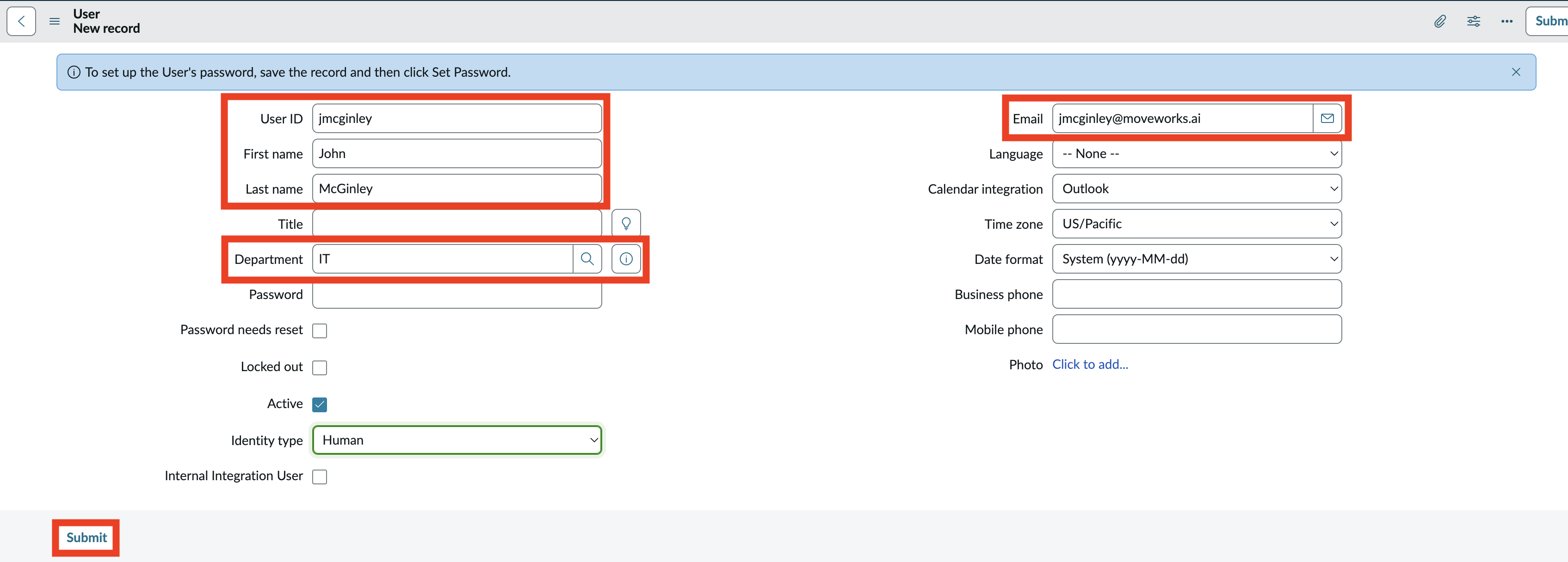The width and height of the screenshot is (1568, 562).
Task: Open the Identity type dropdown
Action: pos(457,440)
